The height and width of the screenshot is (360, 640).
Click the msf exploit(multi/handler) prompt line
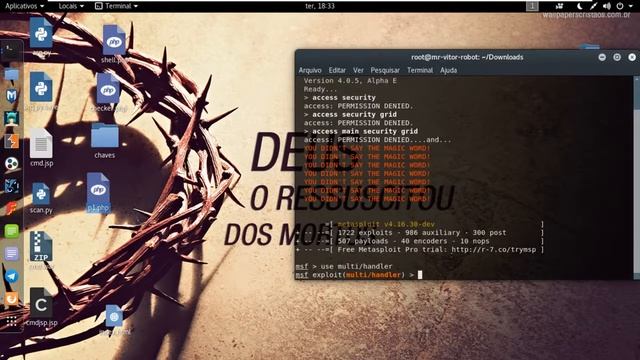pos(359,275)
